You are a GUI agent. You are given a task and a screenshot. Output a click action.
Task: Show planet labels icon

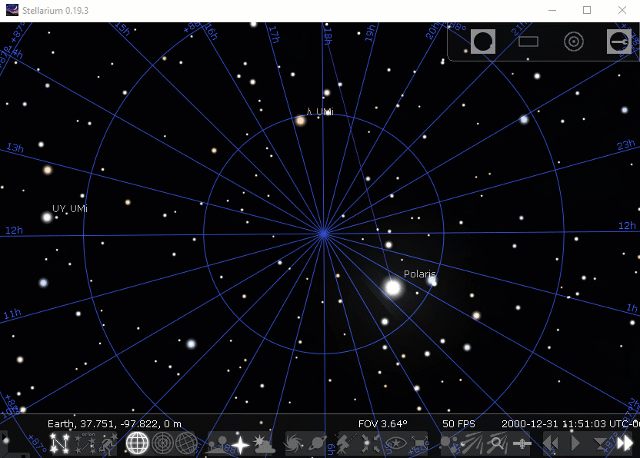[x=317, y=443]
